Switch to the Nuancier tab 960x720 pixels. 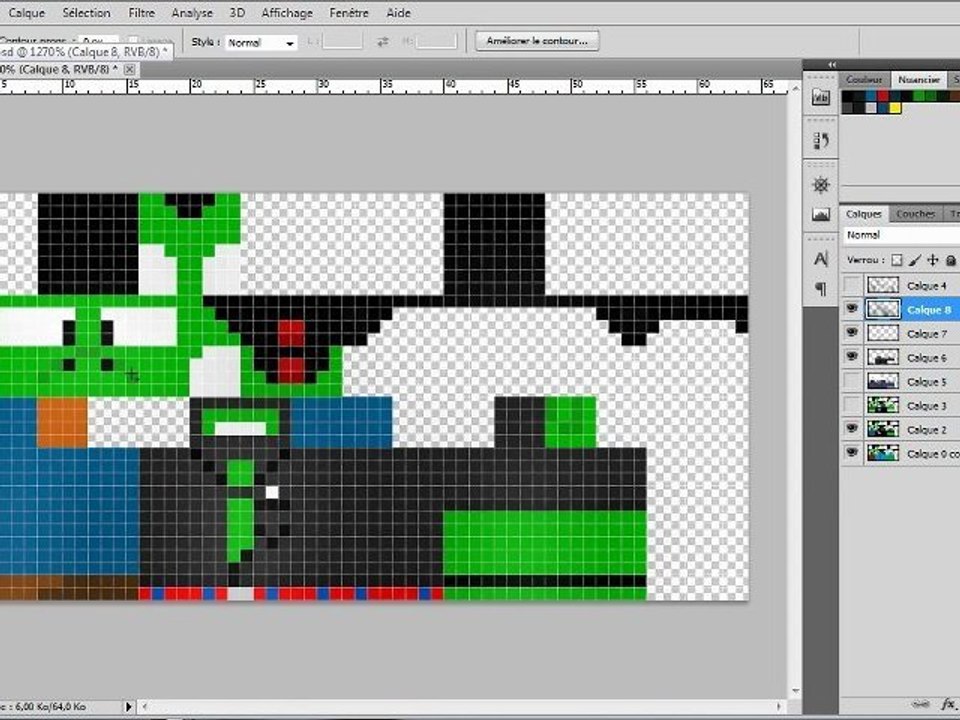[x=918, y=80]
